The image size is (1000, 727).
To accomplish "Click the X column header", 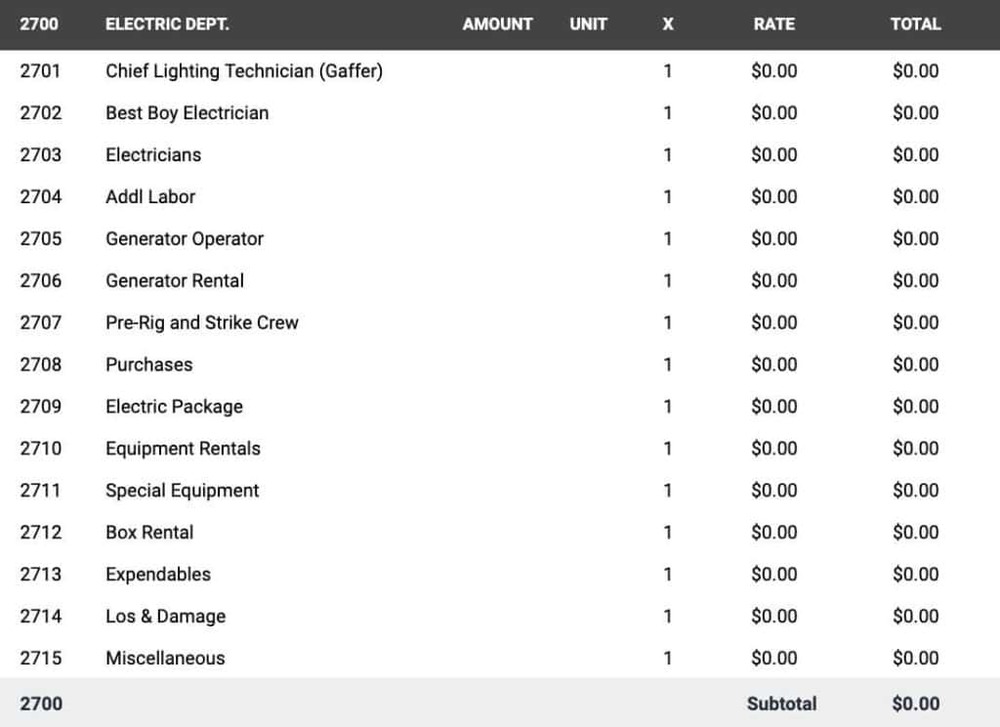I will 667,25.
